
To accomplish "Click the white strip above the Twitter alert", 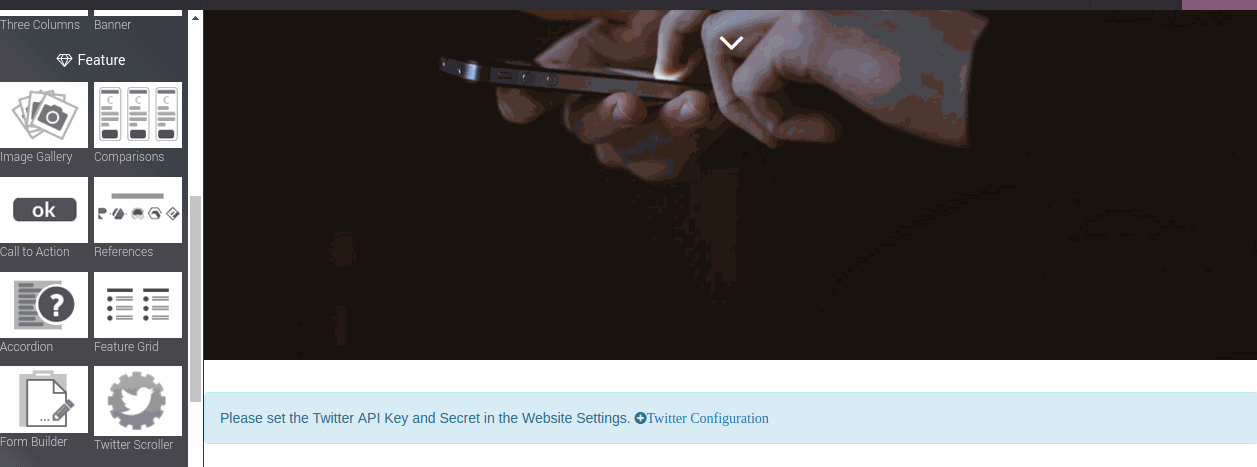I will [730, 376].
